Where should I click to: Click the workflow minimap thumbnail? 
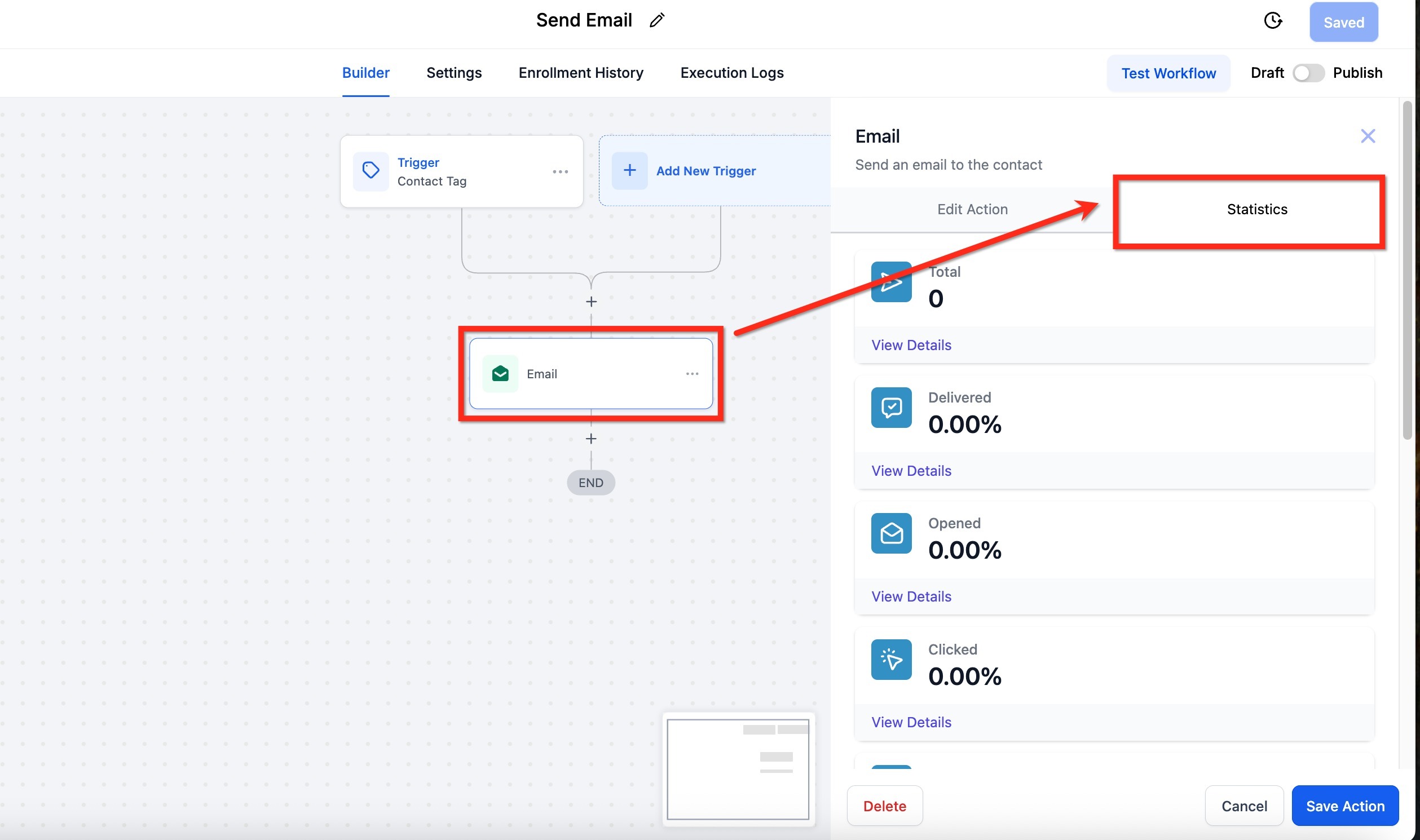coord(738,768)
